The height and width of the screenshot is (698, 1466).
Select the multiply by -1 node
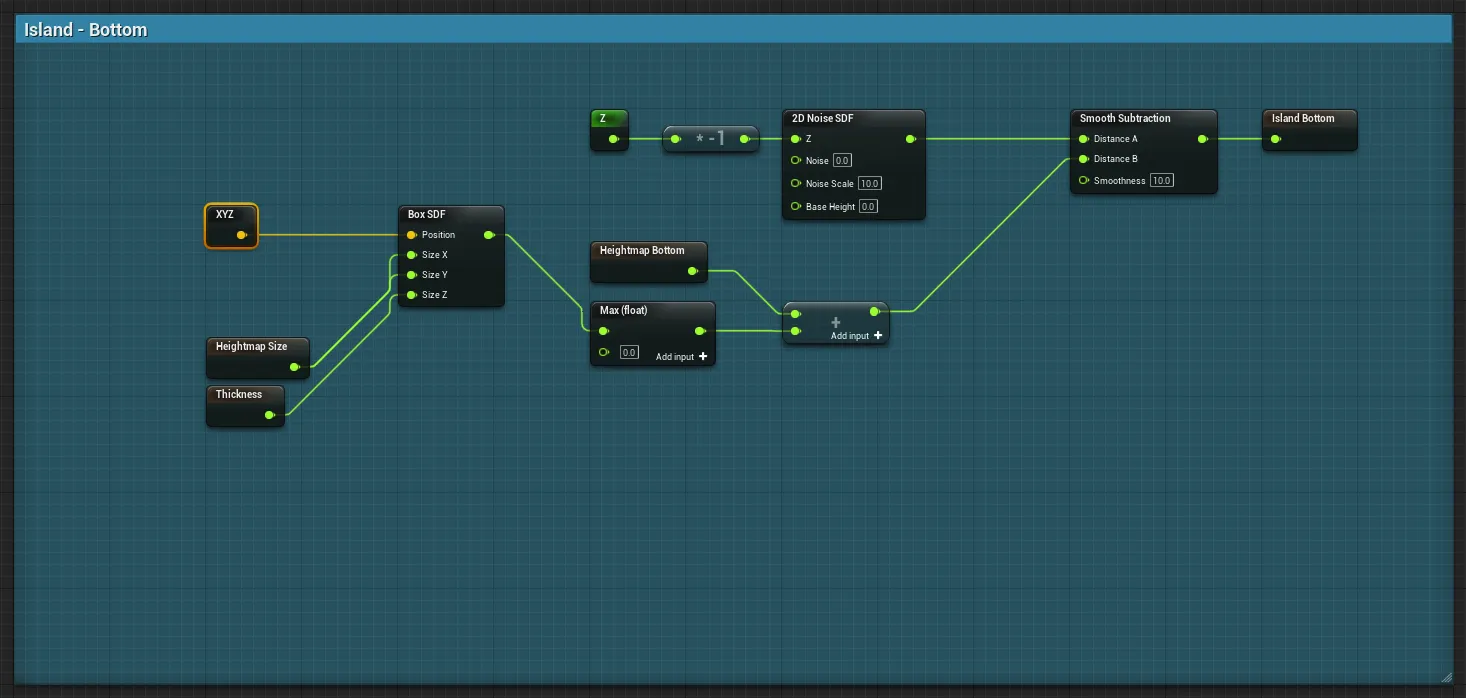point(710,139)
